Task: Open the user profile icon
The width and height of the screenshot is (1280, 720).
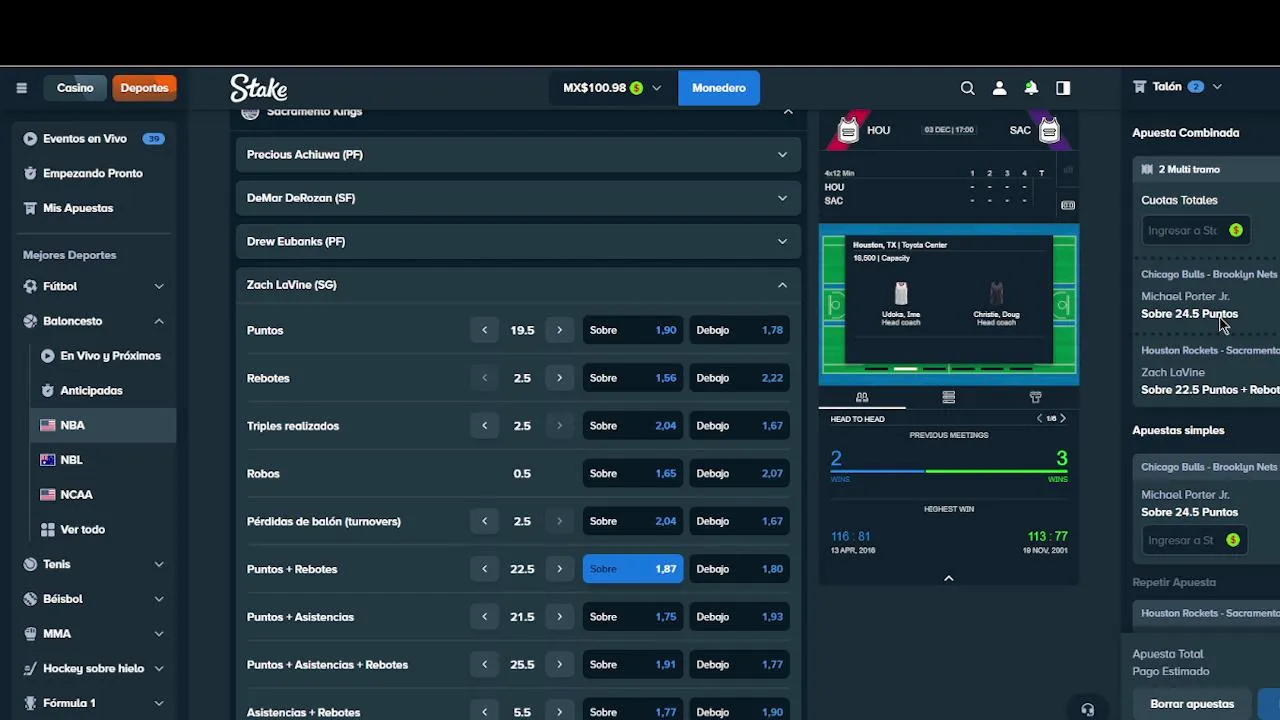Action: (x=999, y=88)
